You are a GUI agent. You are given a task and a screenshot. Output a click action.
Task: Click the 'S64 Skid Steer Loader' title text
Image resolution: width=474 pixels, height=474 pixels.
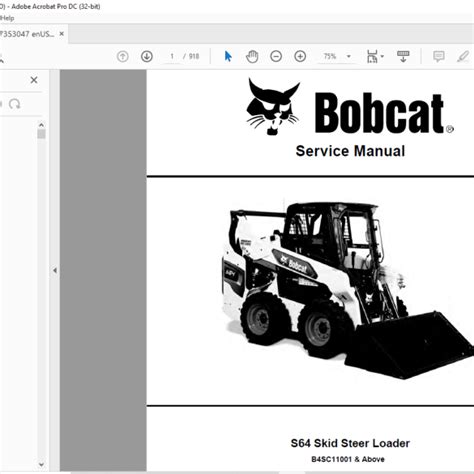[x=350, y=443]
